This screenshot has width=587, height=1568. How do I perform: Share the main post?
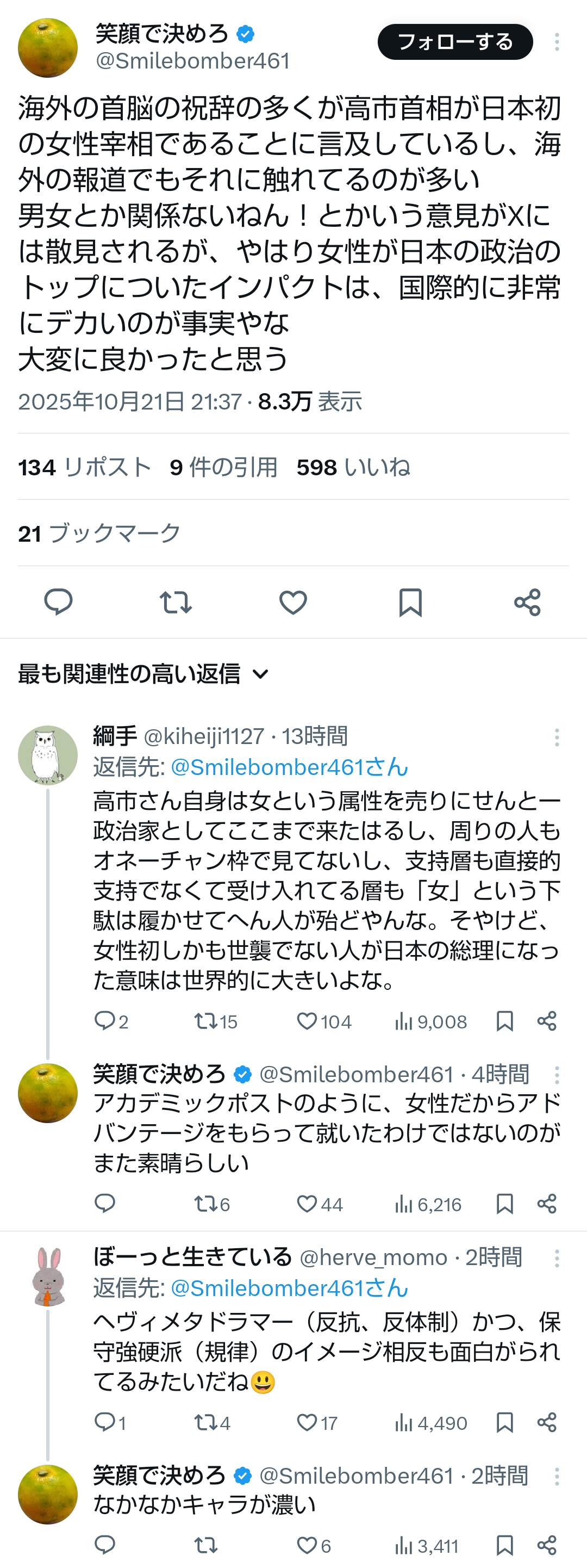coord(527,602)
